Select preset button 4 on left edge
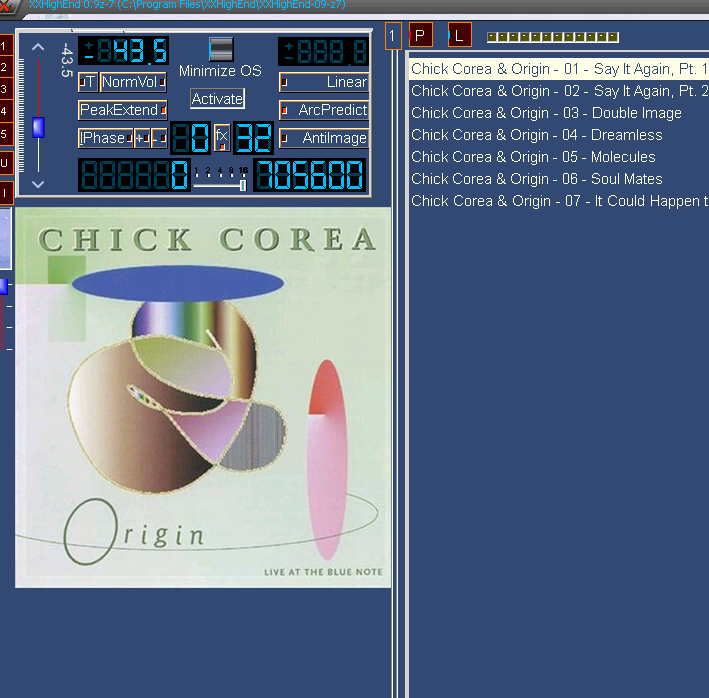709x698 pixels. [5, 111]
